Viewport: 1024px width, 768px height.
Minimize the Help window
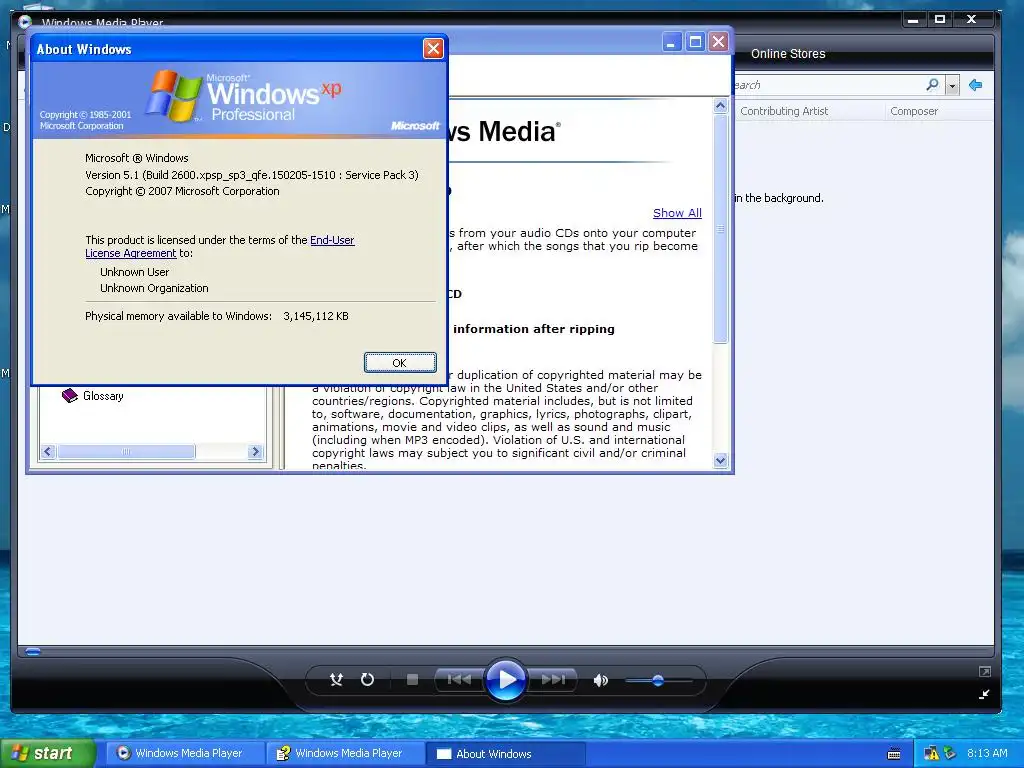click(671, 42)
